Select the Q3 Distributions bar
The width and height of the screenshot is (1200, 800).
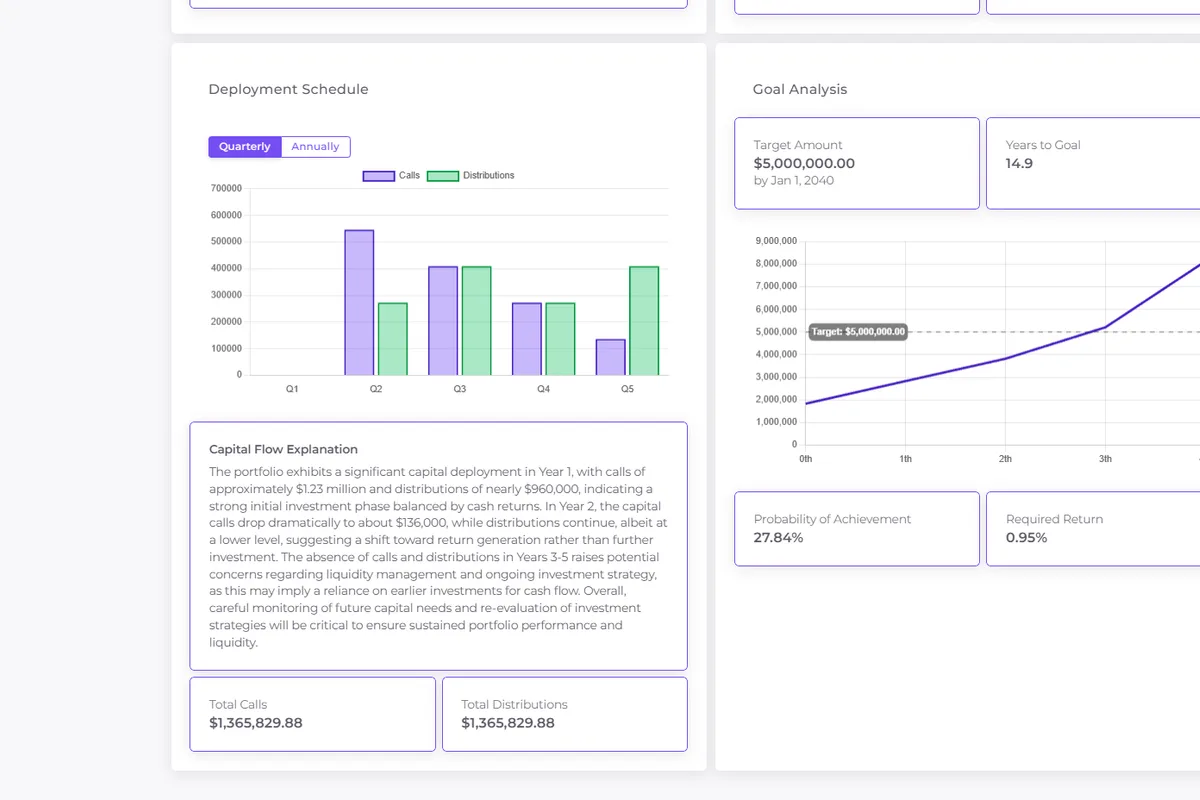pyautogui.click(x=477, y=321)
